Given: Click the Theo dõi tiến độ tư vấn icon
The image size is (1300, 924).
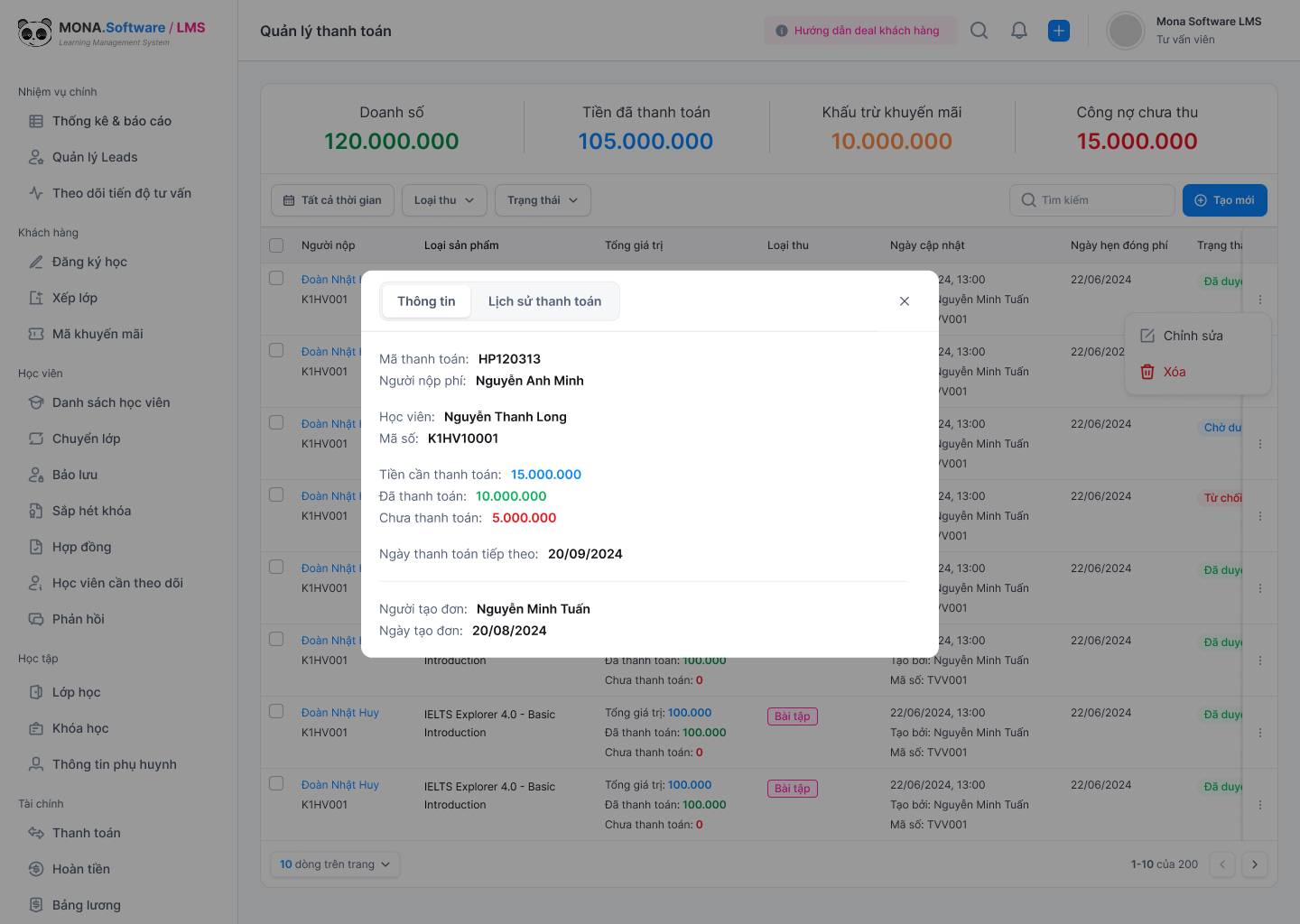Looking at the screenshot, I should pyautogui.click(x=36, y=193).
